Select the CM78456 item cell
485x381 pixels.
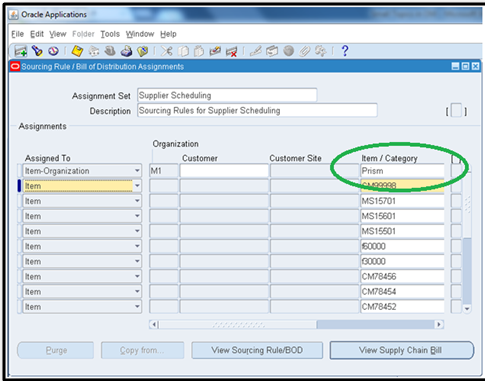point(402,276)
